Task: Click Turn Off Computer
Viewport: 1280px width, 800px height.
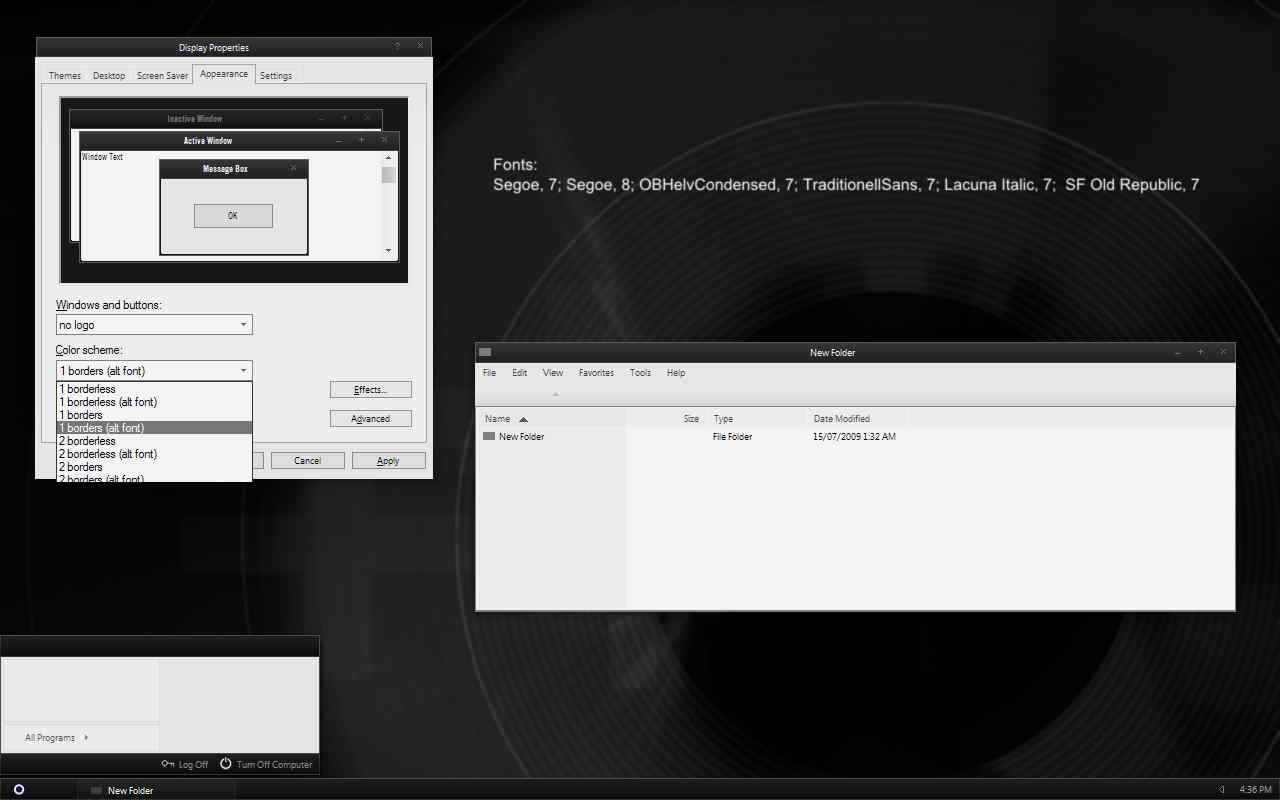Action: pyautogui.click(x=266, y=764)
